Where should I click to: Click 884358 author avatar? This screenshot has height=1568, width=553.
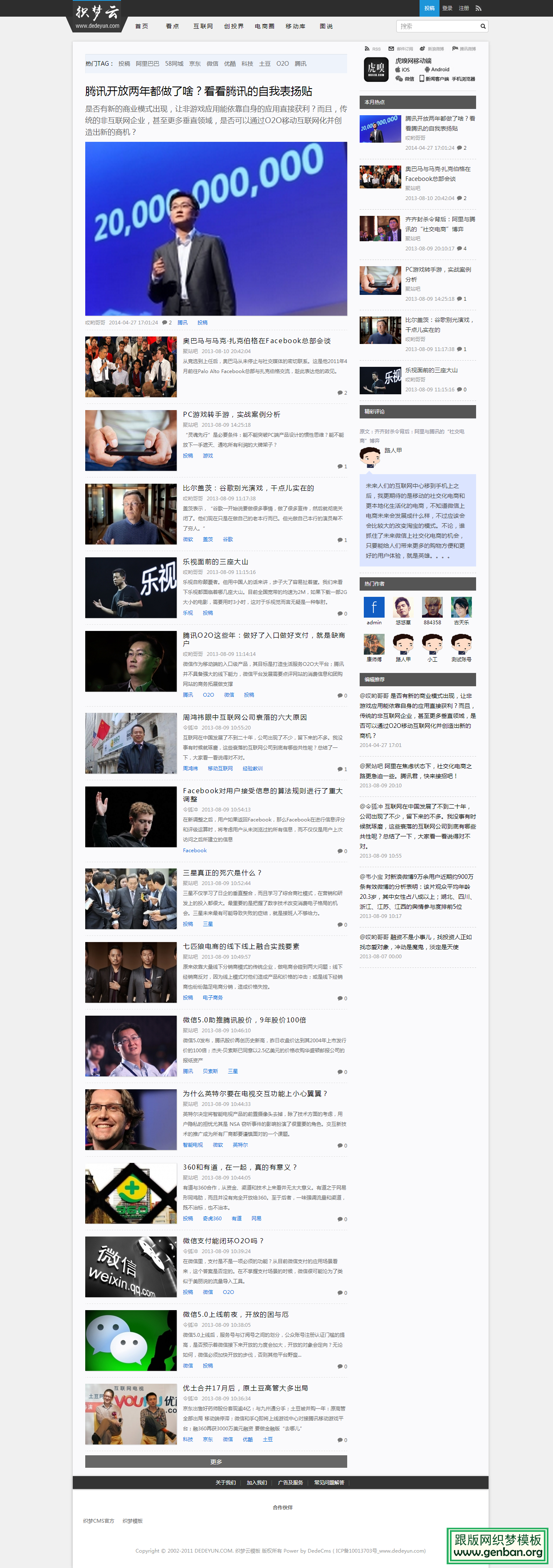(x=432, y=607)
